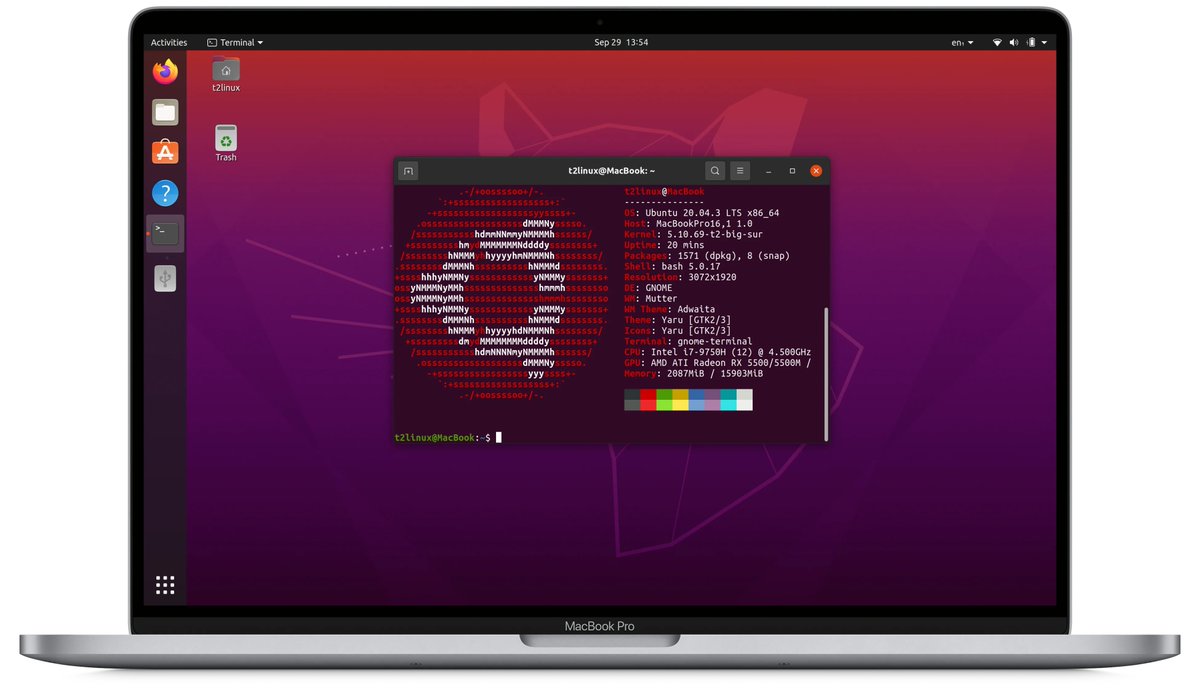Screen dimensions: 1200x695
Task: Click the terminal title 't2linux@MacBook: ~'
Action: [612, 171]
